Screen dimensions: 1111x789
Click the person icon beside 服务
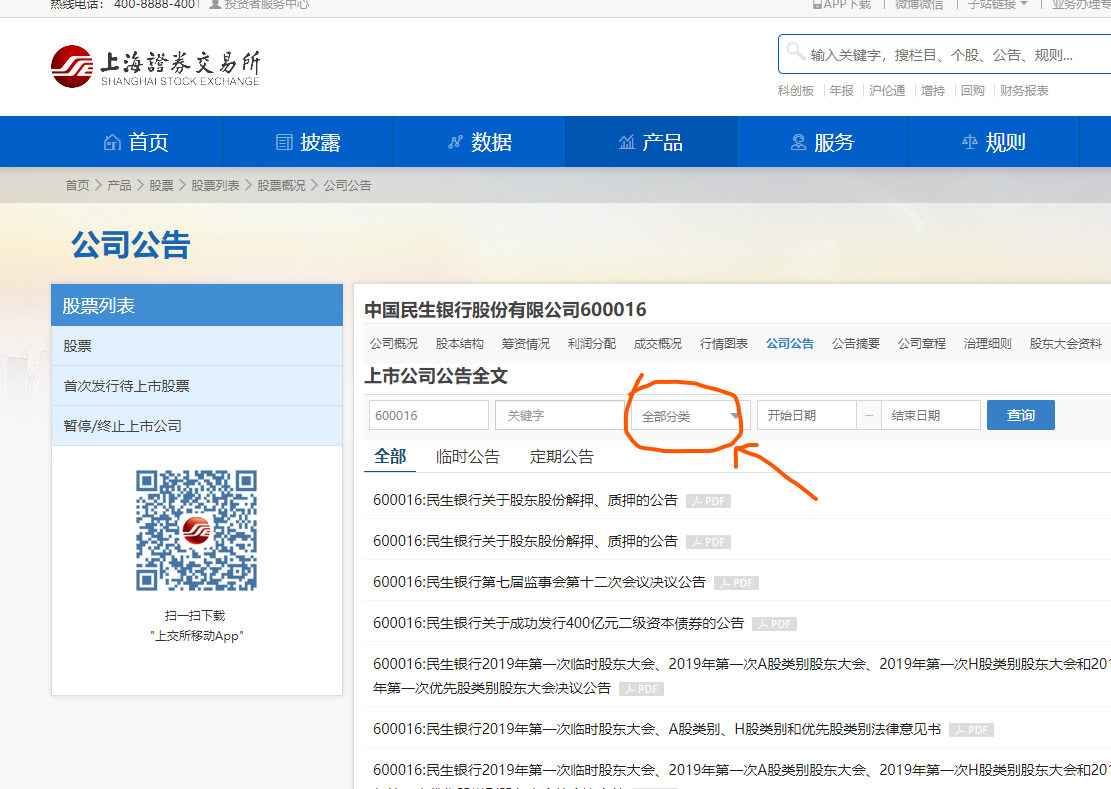[x=799, y=142]
